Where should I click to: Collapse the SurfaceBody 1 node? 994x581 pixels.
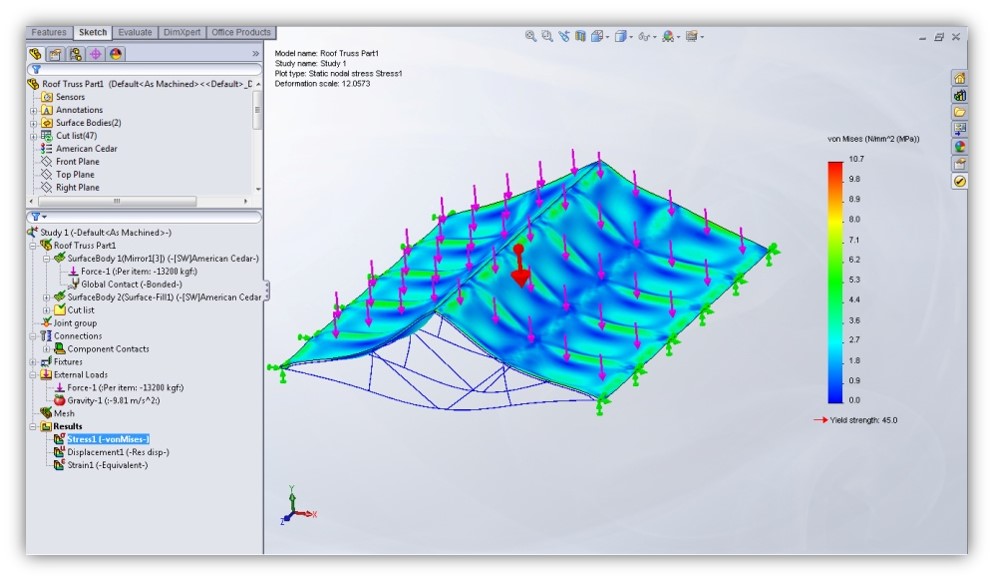point(46,259)
